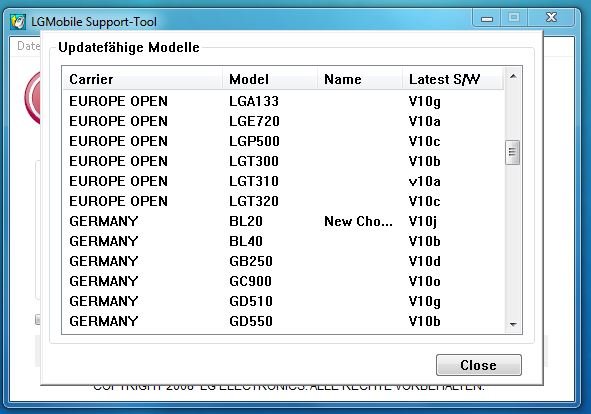This screenshot has width=591, height=414.
Task: Click EUROPE OPEN in the LGT320 row
Action: coord(118,201)
